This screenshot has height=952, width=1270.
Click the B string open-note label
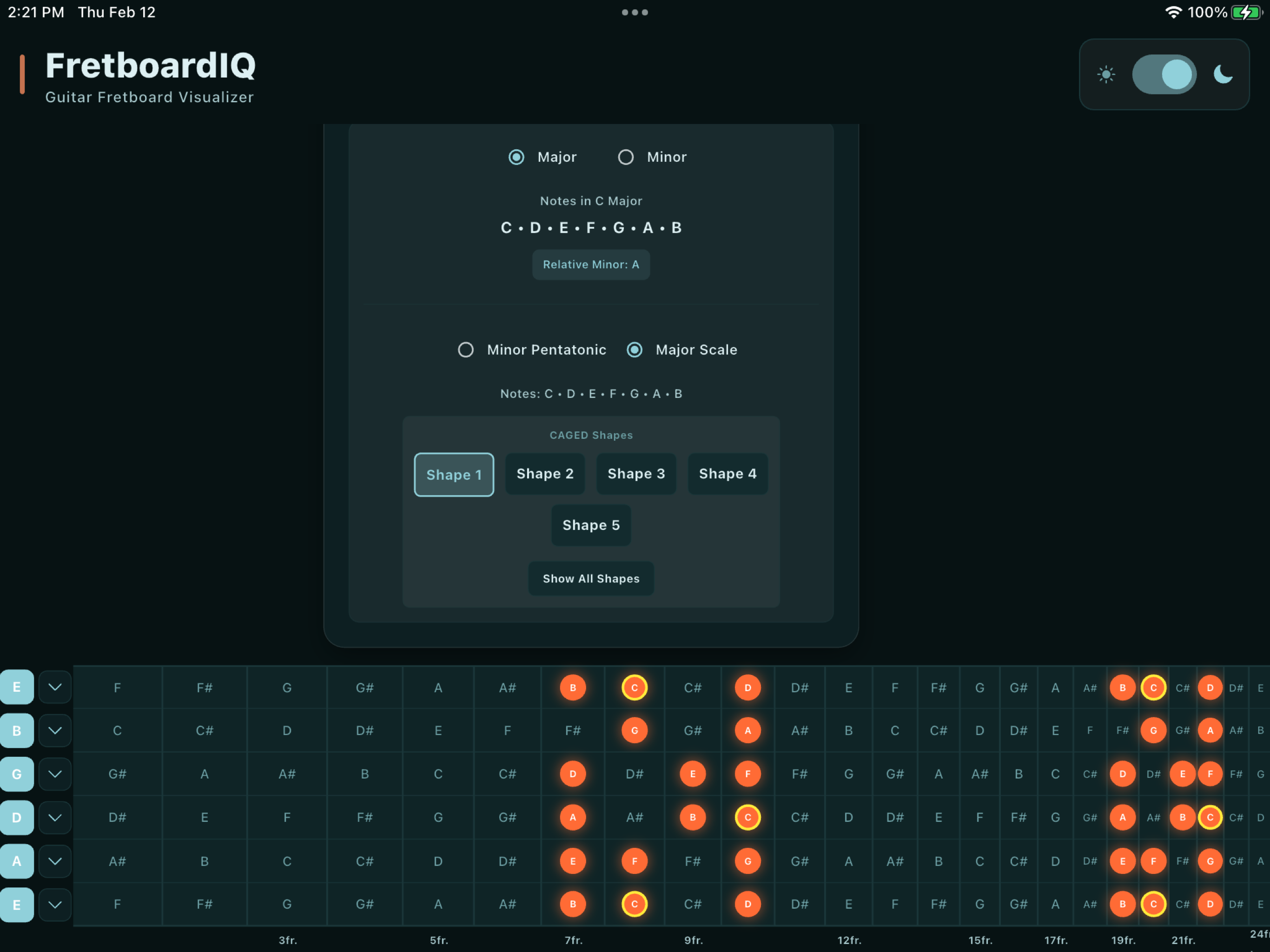(17, 731)
